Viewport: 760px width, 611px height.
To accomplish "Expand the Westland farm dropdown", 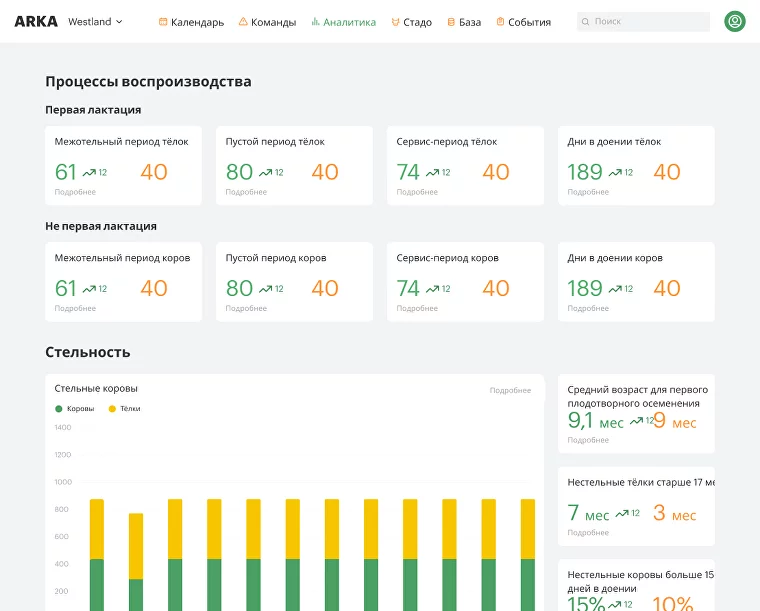I will click(x=96, y=21).
